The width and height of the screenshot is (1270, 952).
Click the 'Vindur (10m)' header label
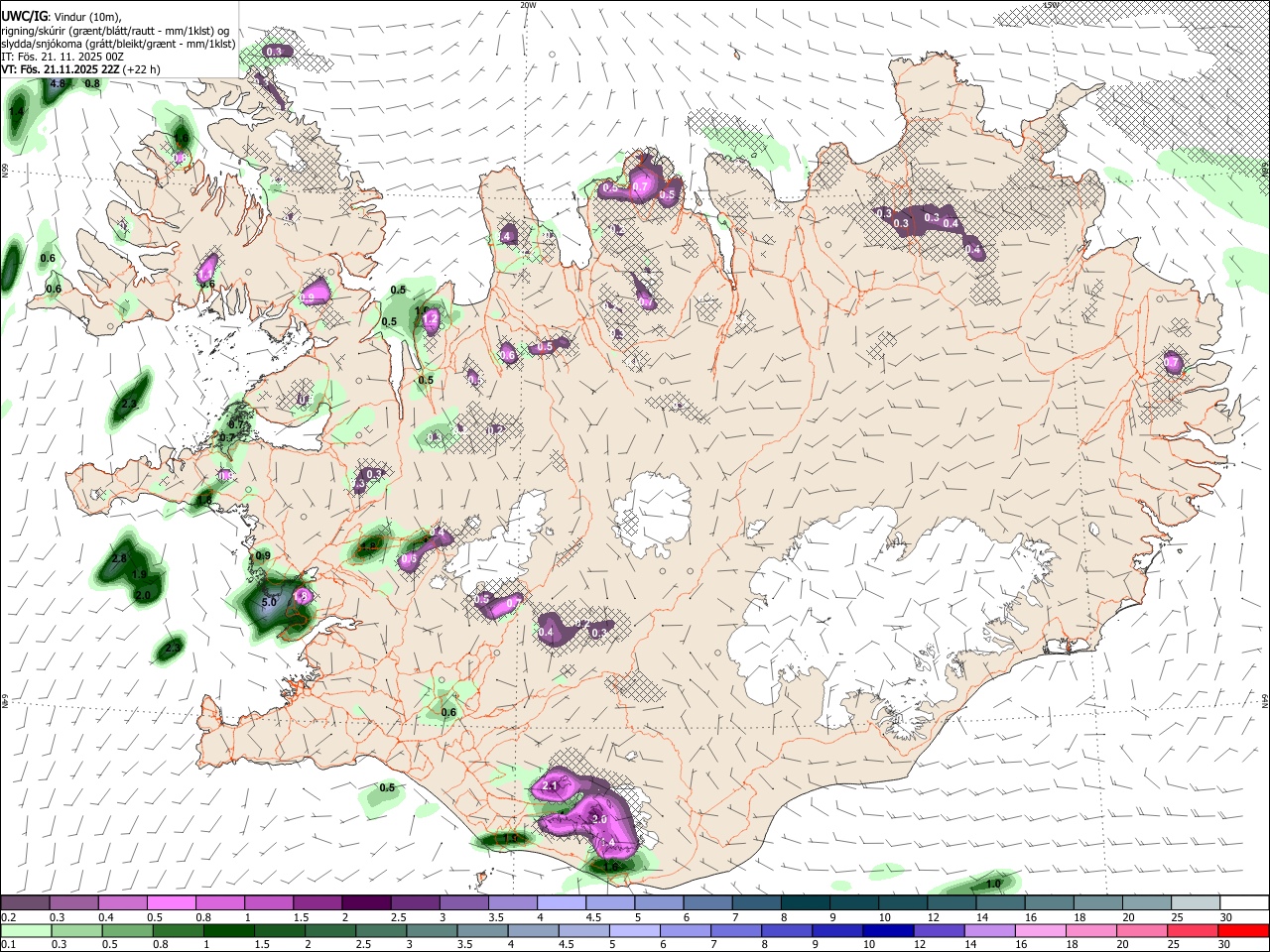pos(88,16)
